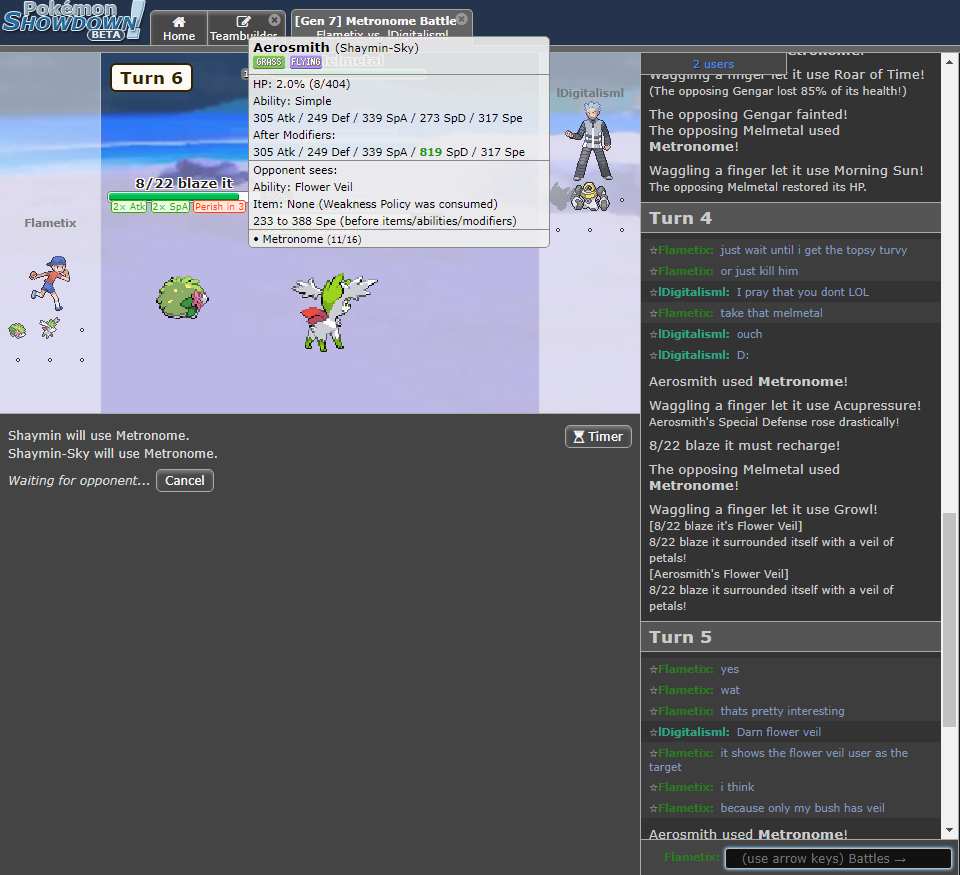Click lDigitalisml's name in 'I pray' message
The width and height of the screenshot is (960, 875).
[x=694, y=292]
